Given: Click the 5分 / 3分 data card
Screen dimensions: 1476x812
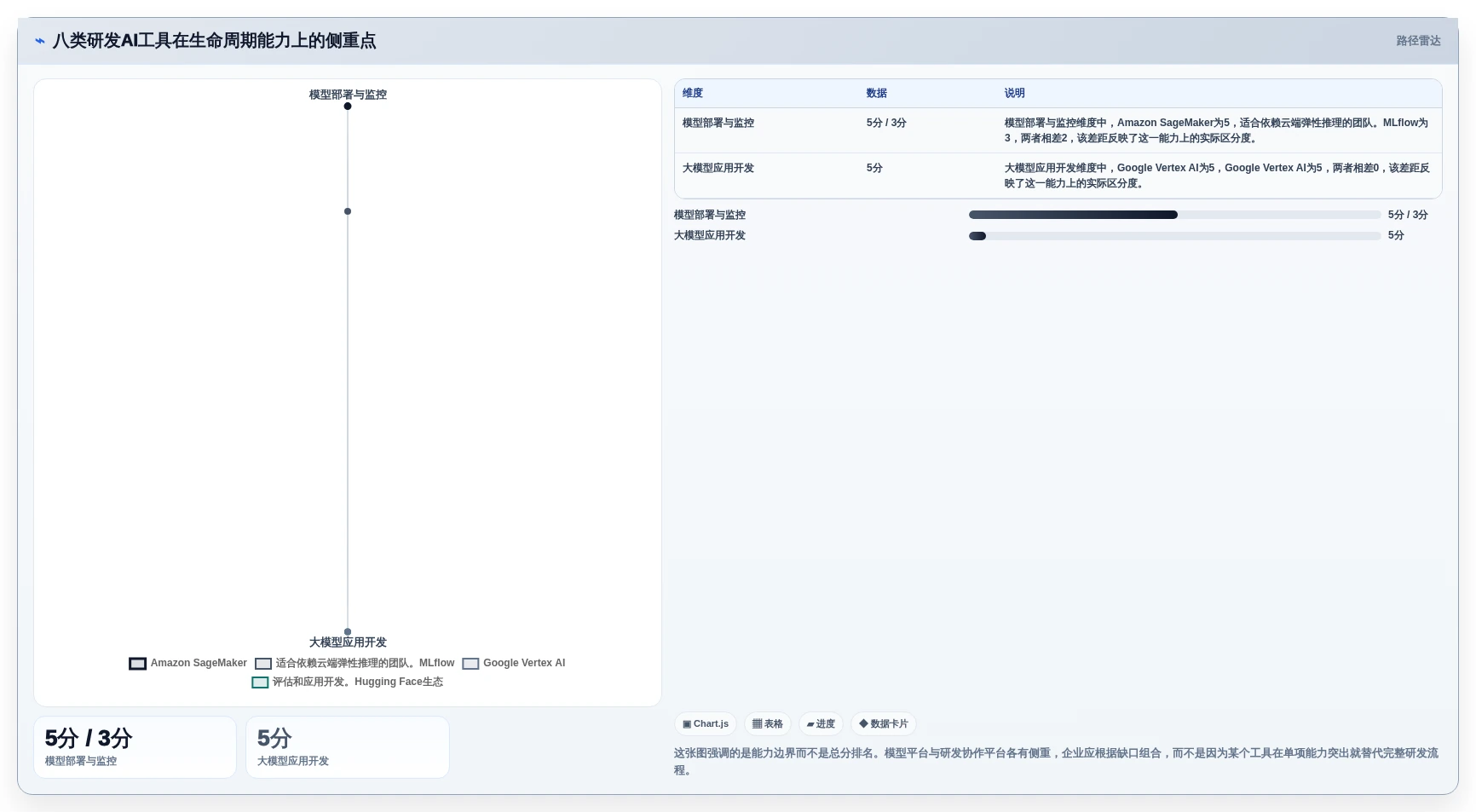Looking at the screenshot, I should (135, 747).
